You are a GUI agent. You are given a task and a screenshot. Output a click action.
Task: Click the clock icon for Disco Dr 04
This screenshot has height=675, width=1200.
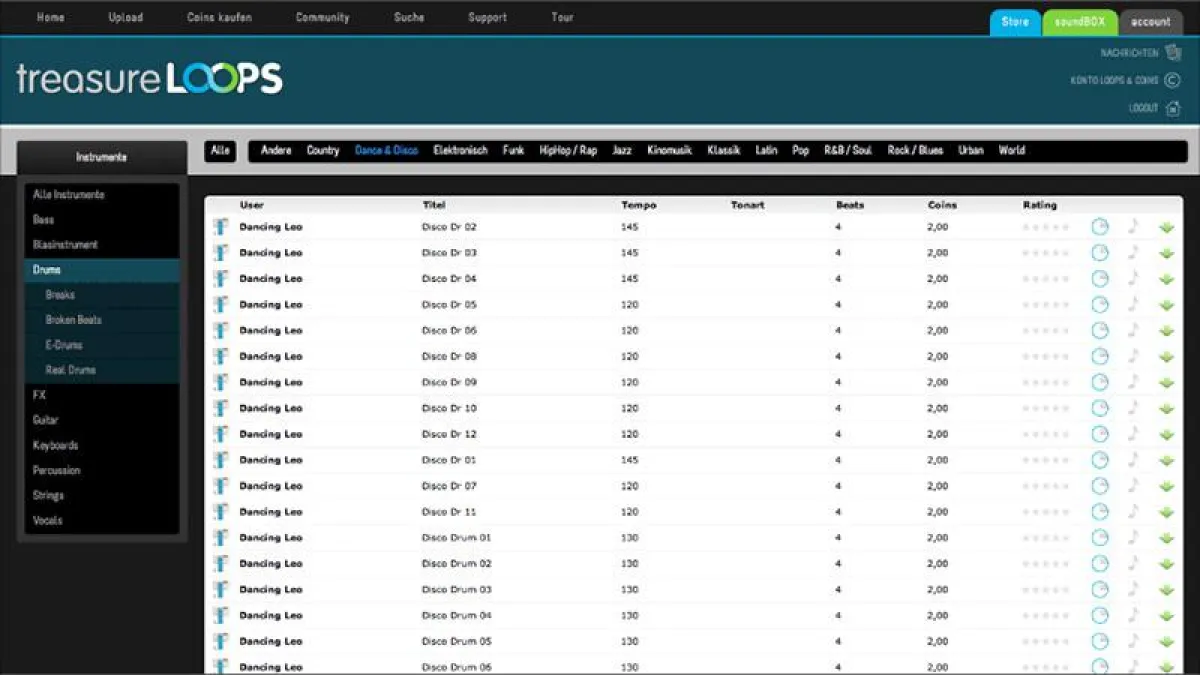pyautogui.click(x=1100, y=279)
